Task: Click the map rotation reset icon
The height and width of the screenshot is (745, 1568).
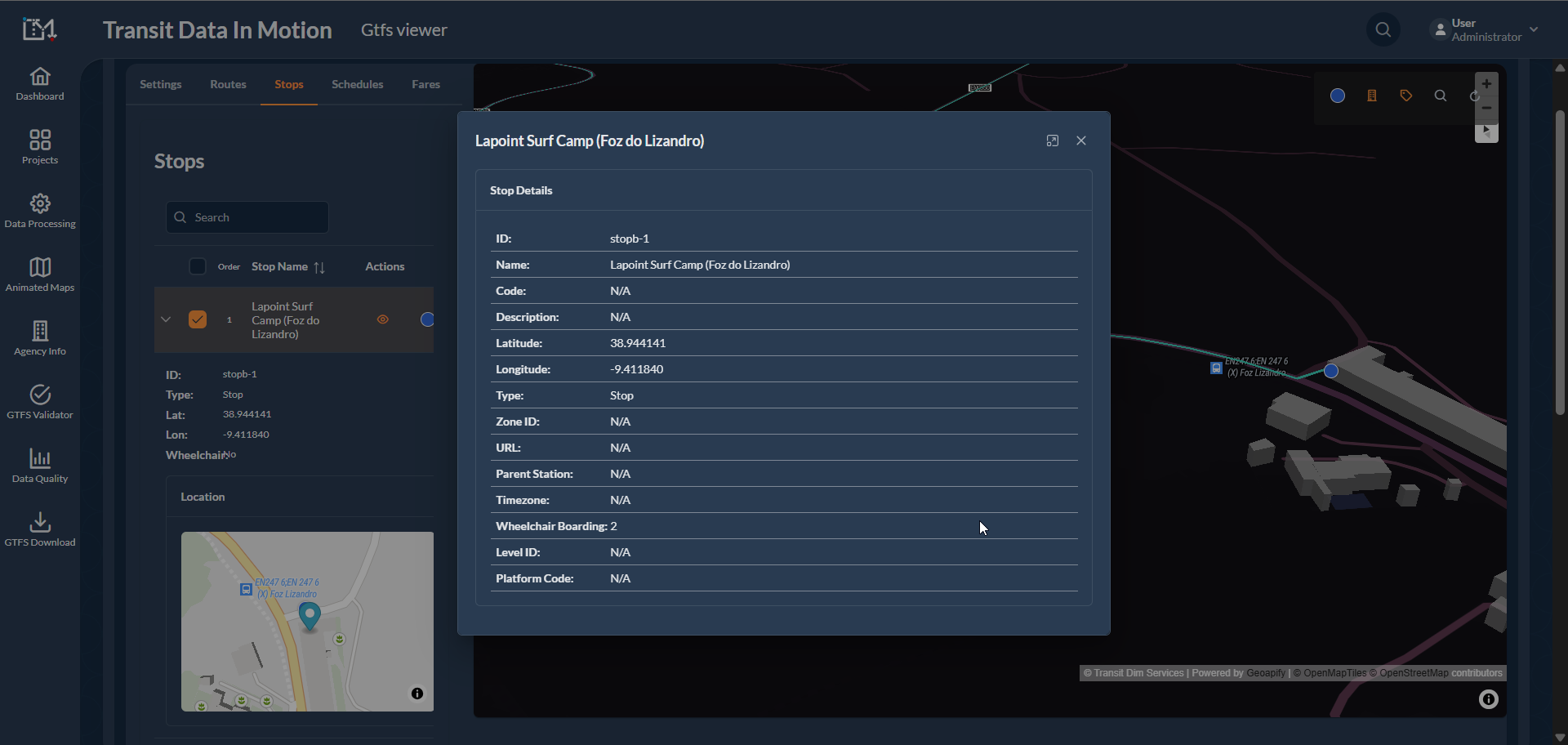Action: click(x=1475, y=96)
